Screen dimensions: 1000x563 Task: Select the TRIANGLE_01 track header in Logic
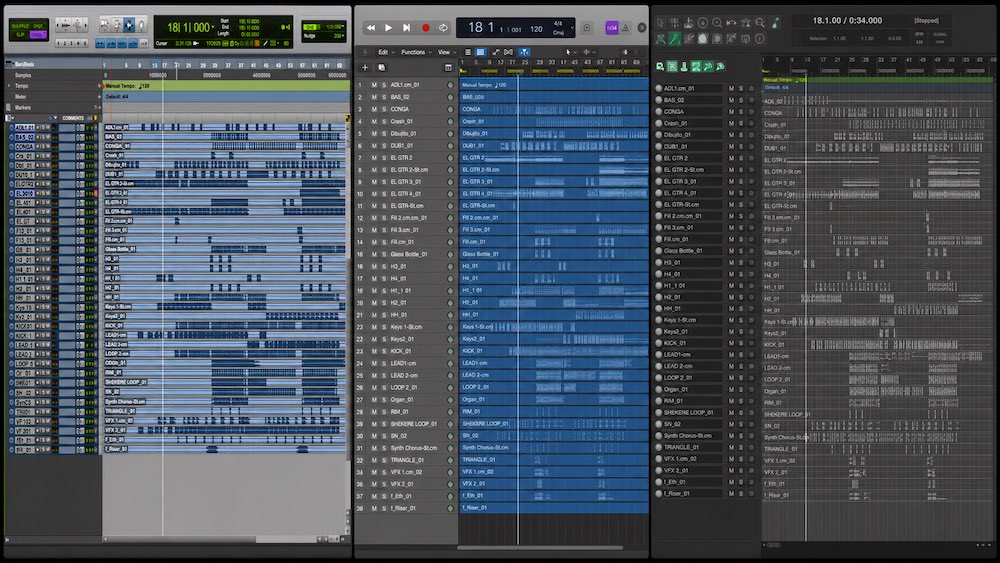click(x=404, y=460)
